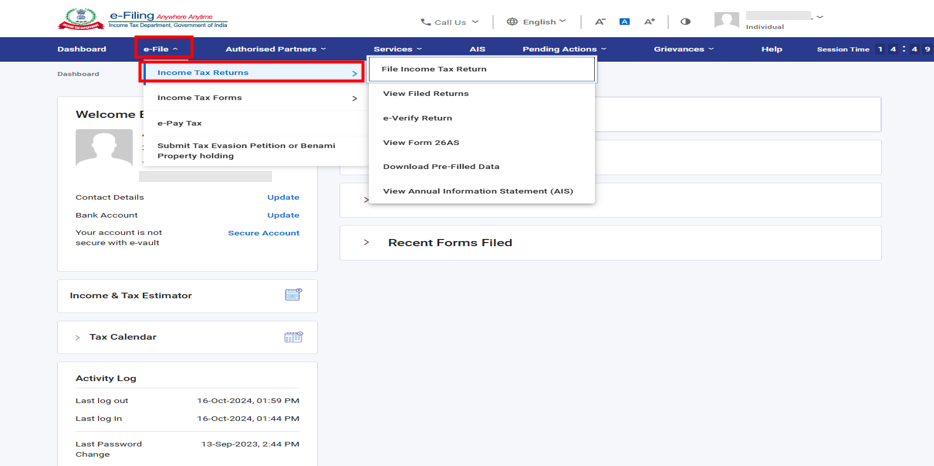Decrease font size with A- icon
Image resolution: width=934 pixels, height=466 pixels.
600,22
